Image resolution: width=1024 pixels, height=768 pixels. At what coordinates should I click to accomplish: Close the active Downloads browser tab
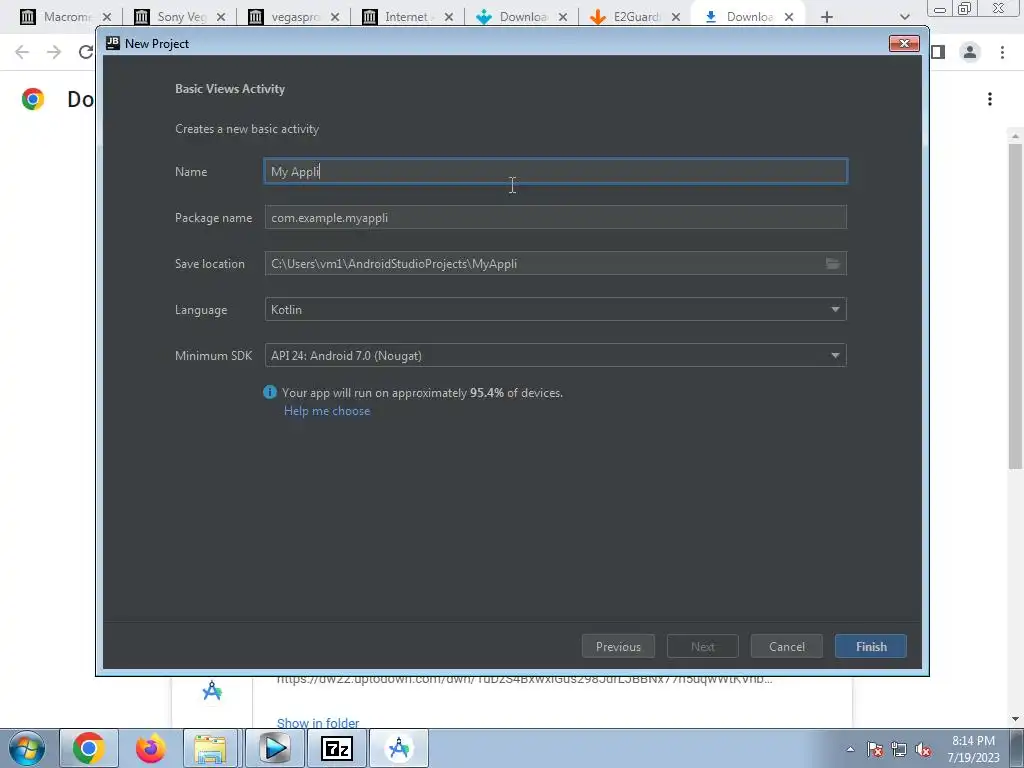[789, 17]
